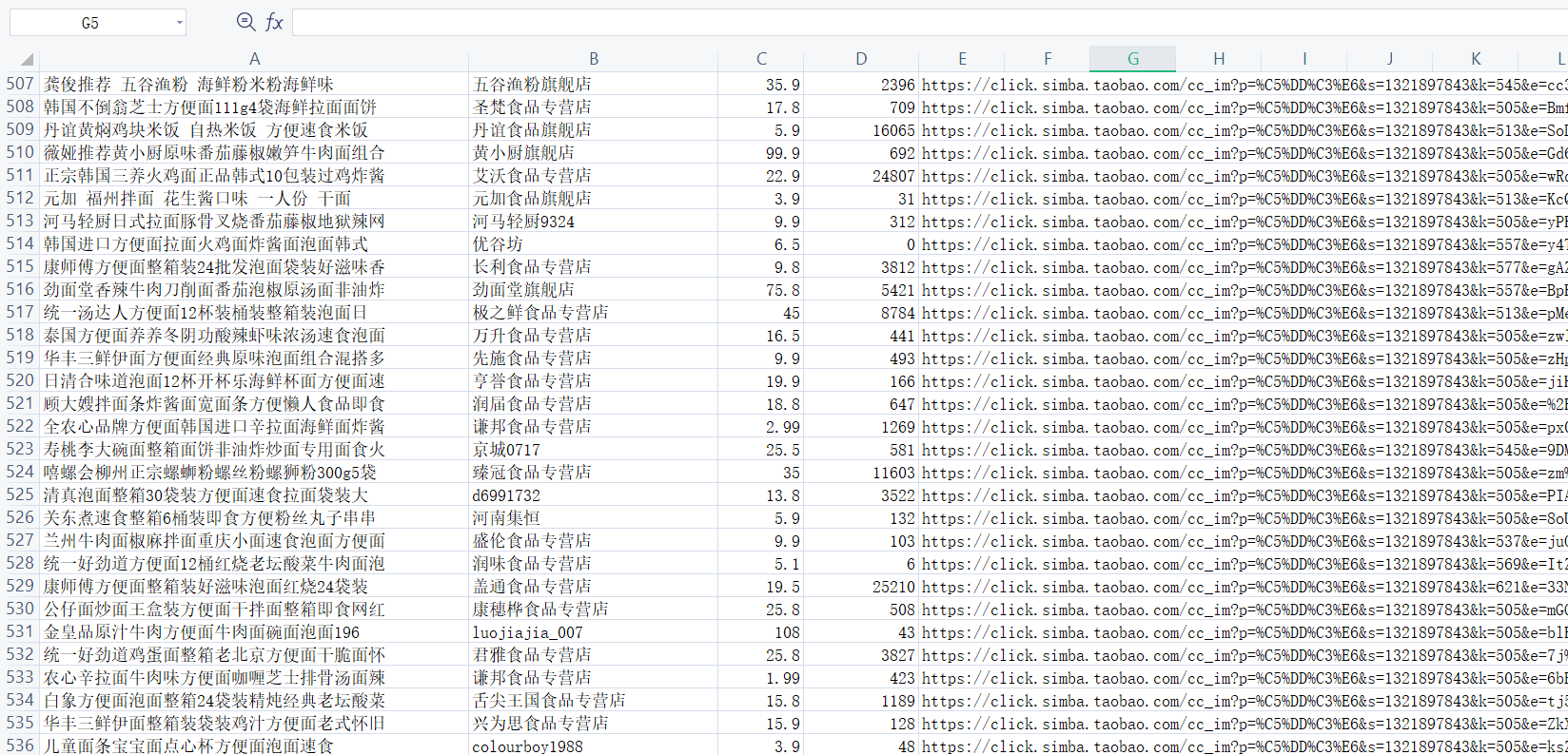Select column B header
Screen dimensions: 1568x755
coord(593,59)
